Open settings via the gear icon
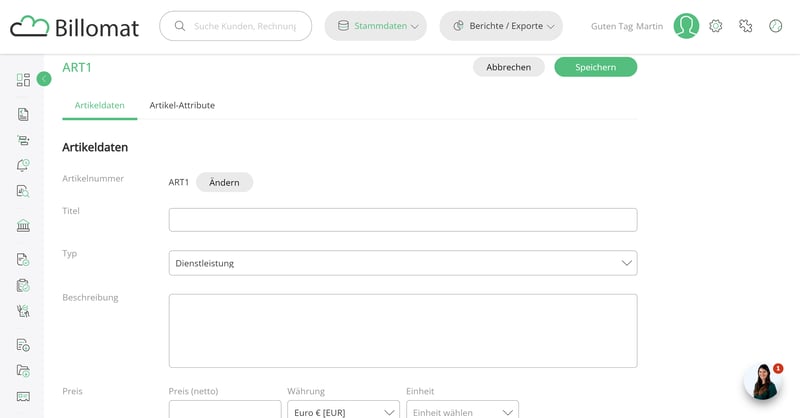Viewport: 800px width, 418px height. pos(716,26)
